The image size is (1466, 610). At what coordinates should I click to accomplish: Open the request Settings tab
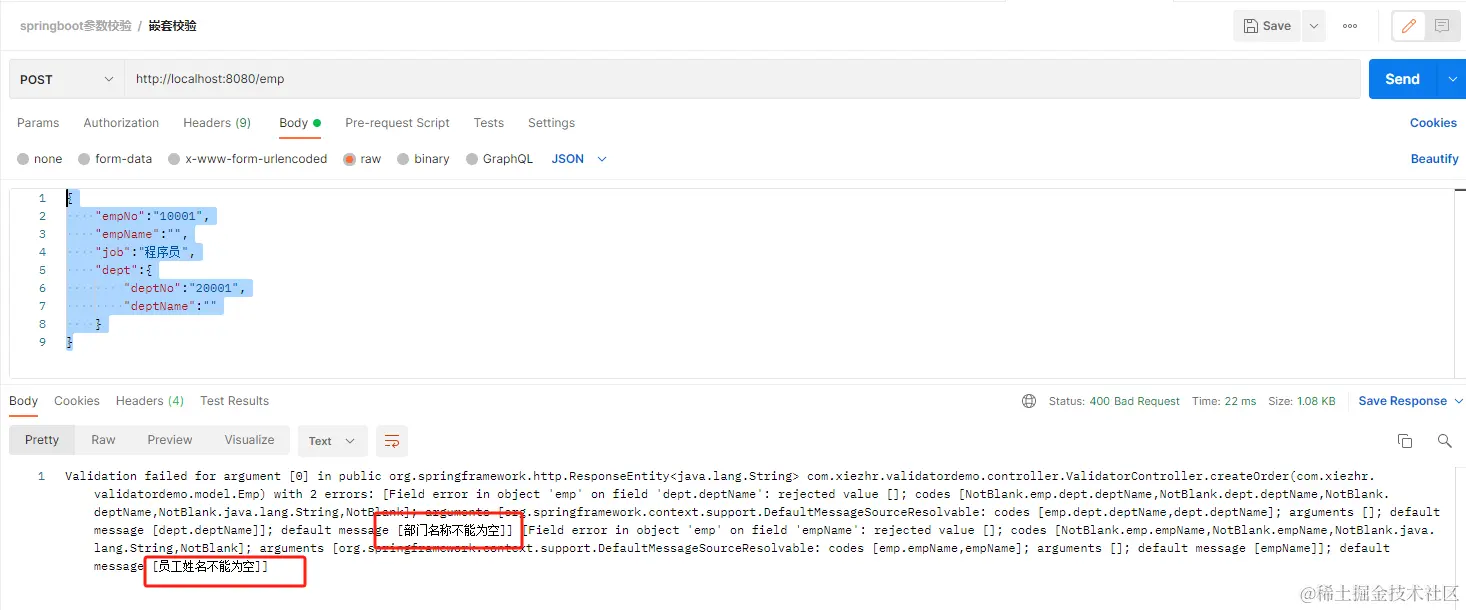(x=551, y=123)
